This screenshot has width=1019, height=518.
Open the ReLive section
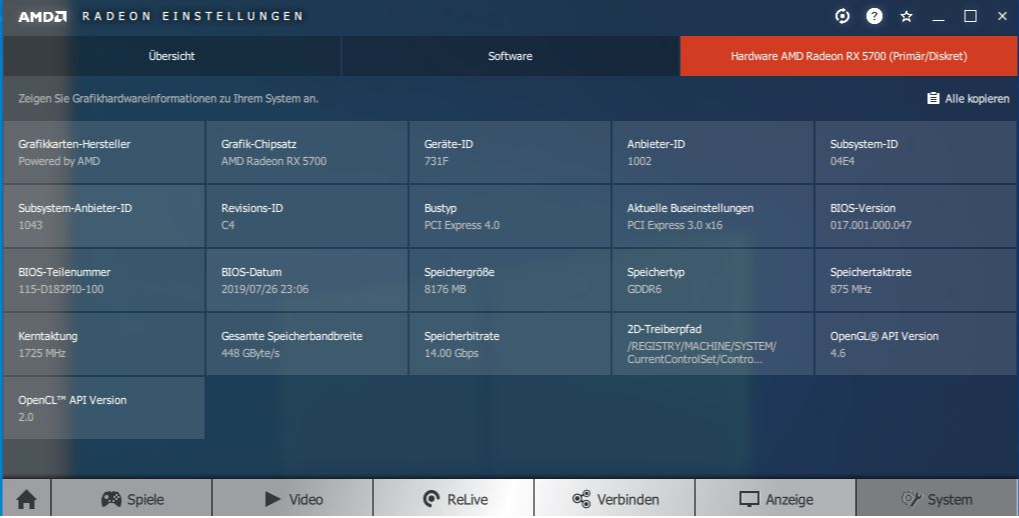454,499
